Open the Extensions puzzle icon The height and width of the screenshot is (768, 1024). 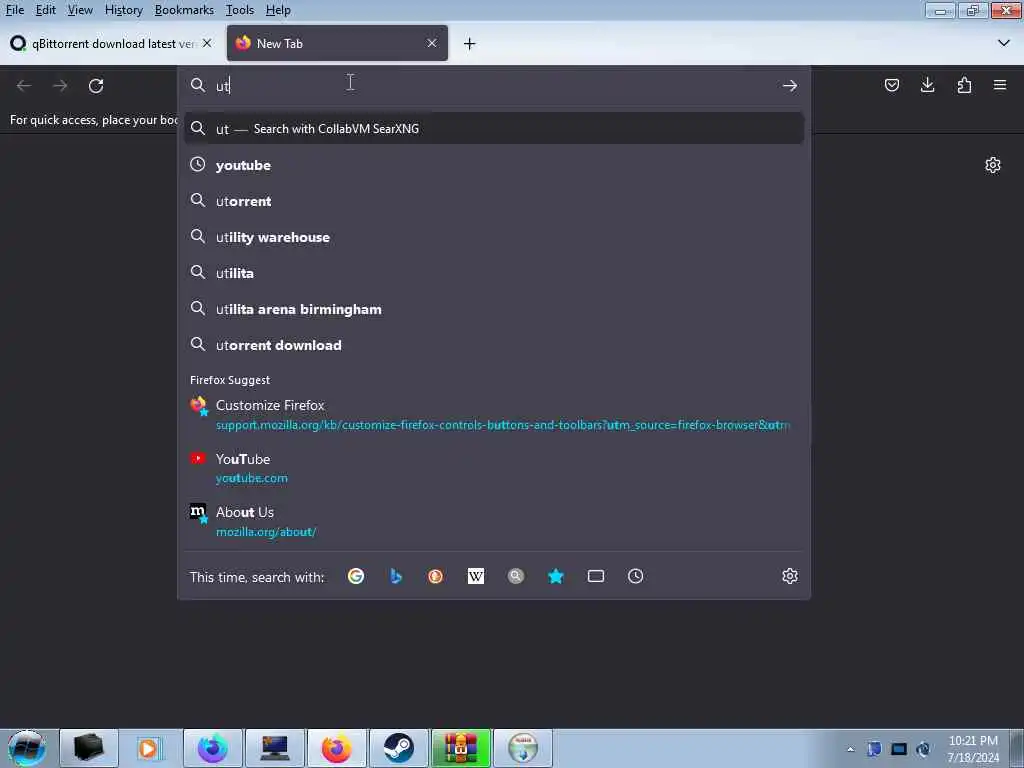964,86
